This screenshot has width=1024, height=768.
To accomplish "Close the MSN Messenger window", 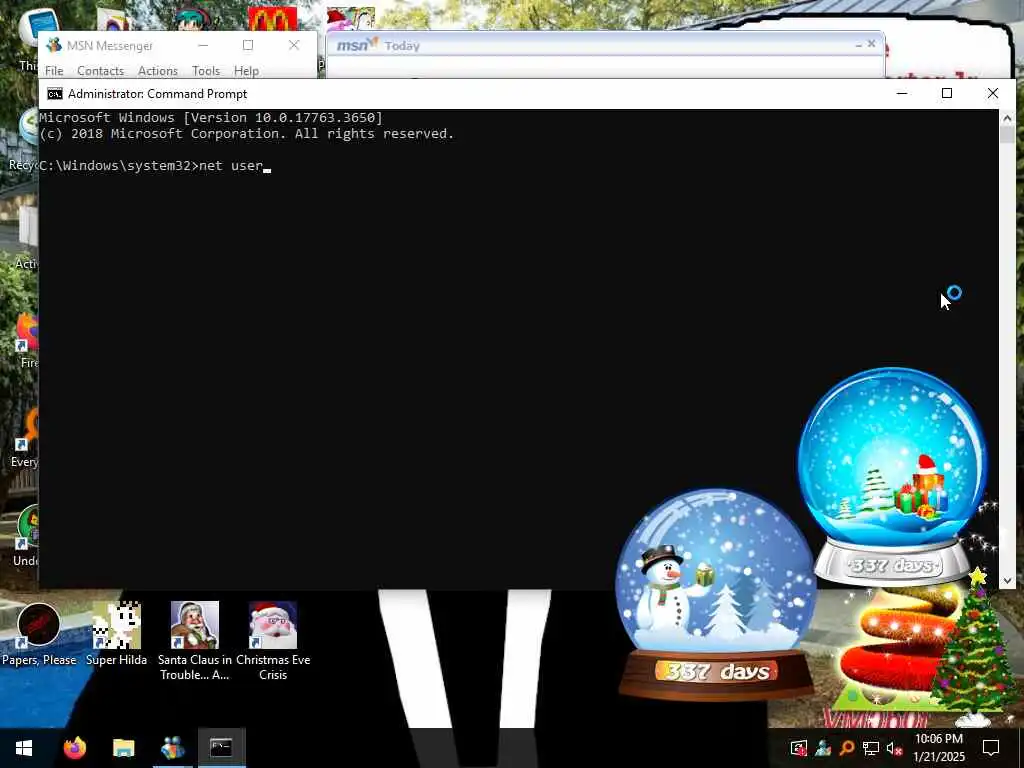I will [294, 45].
